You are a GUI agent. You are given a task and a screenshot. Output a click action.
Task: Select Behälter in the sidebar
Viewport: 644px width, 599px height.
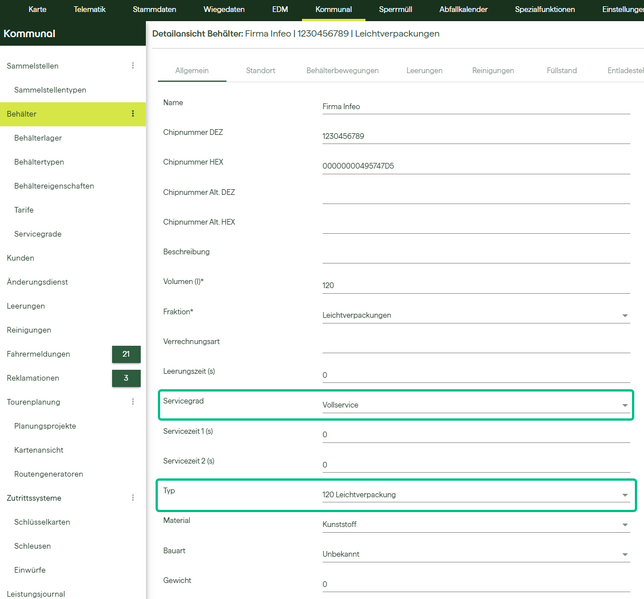pyautogui.click(x=21, y=114)
